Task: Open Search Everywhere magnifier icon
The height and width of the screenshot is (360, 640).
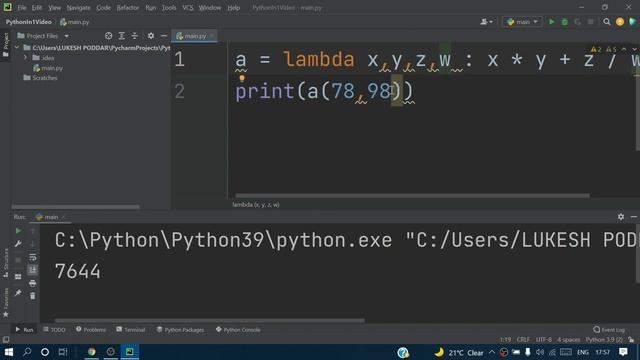Action: (x=607, y=22)
